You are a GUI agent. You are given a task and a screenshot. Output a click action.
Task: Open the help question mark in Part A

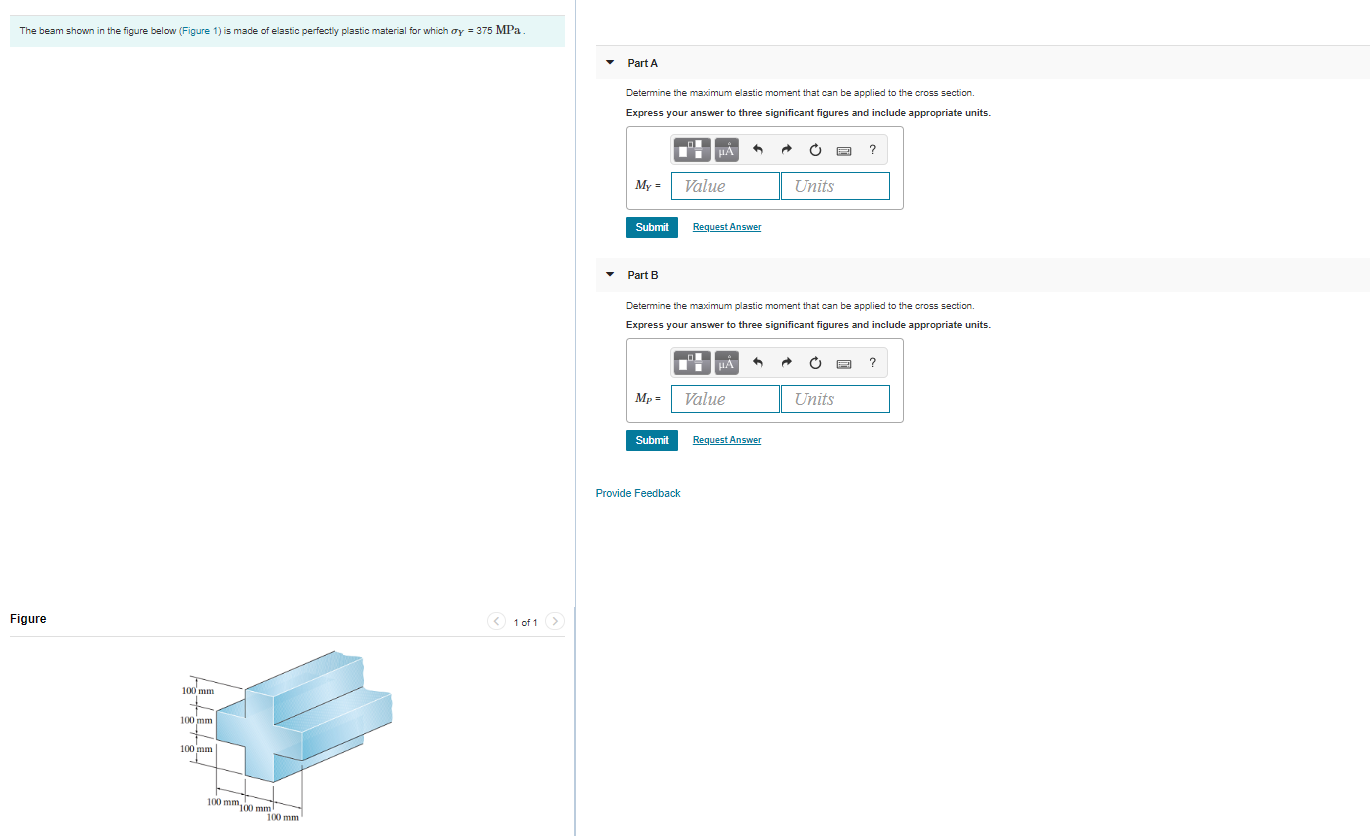click(873, 150)
